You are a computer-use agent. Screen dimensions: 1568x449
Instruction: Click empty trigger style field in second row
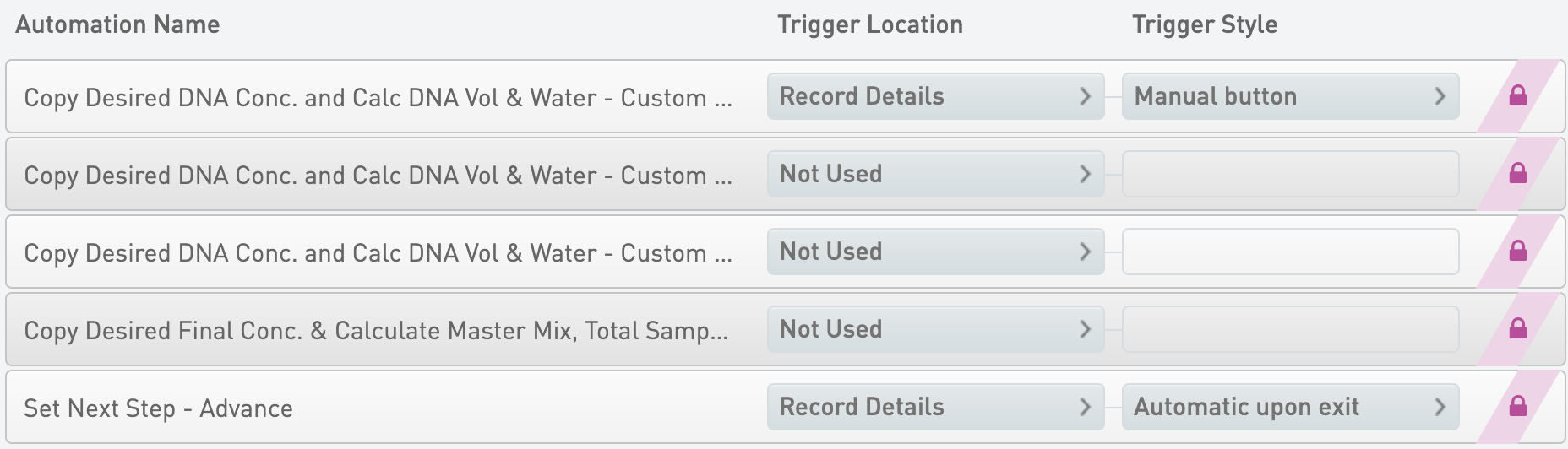1290,174
